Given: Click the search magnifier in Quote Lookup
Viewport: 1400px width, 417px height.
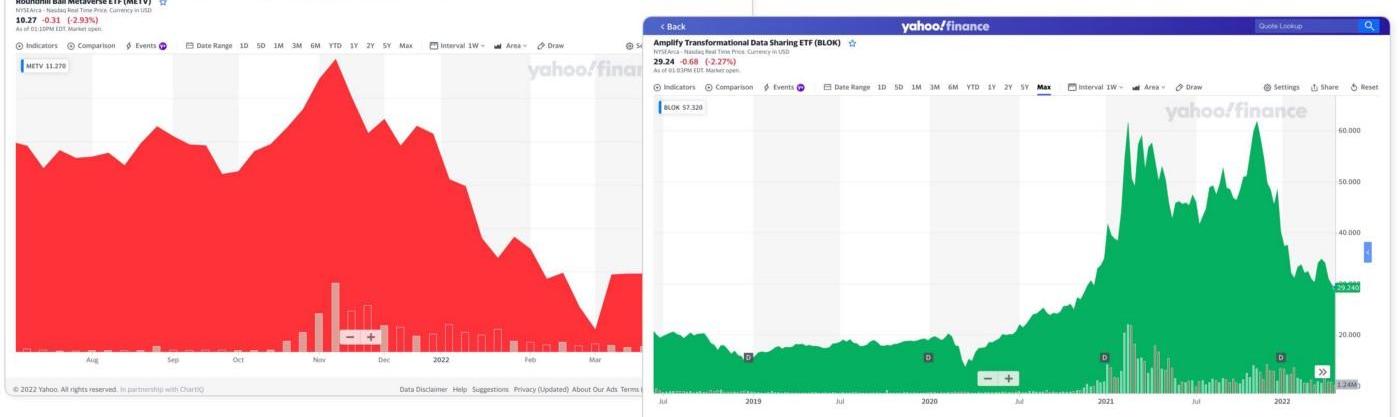Looking at the screenshot, I should click(x=1369, y=26).
